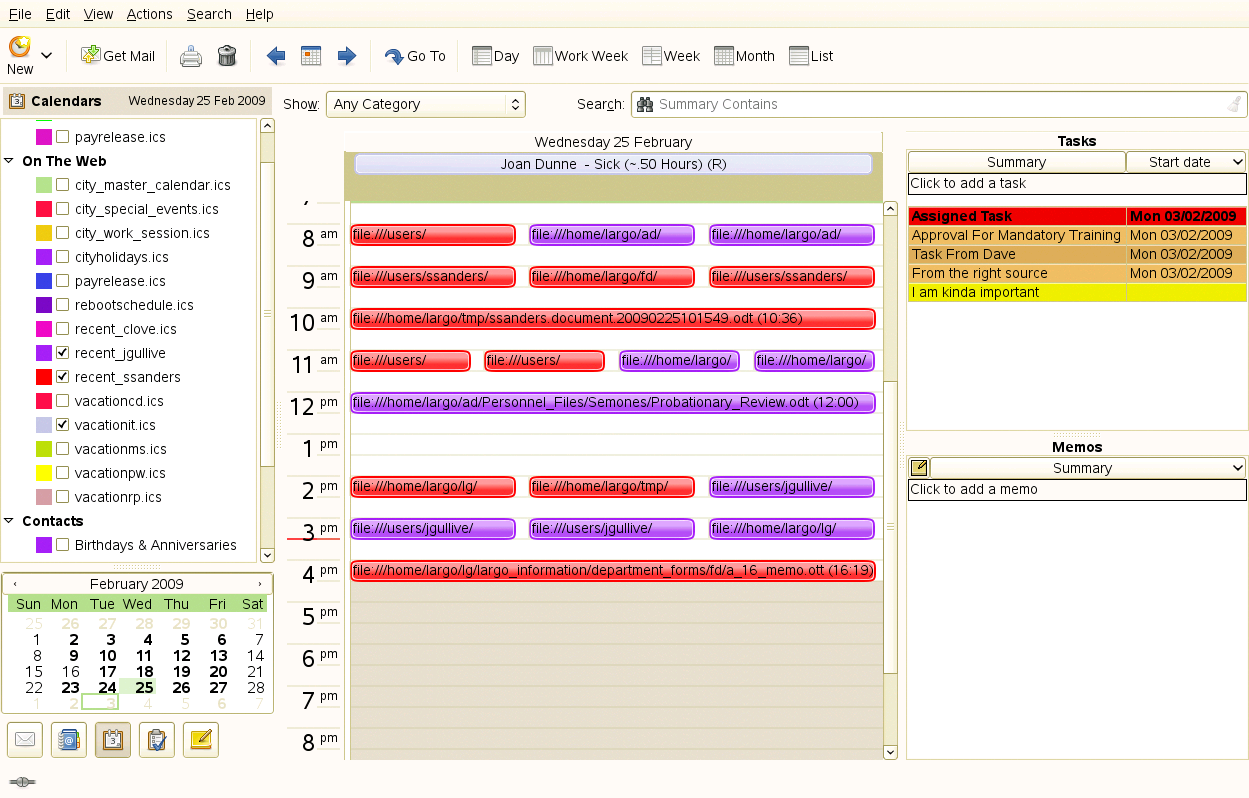Open Joan Dunne Sick all-day event
The width and height of the screenshot is (1249, 798).
coord(613,164)
